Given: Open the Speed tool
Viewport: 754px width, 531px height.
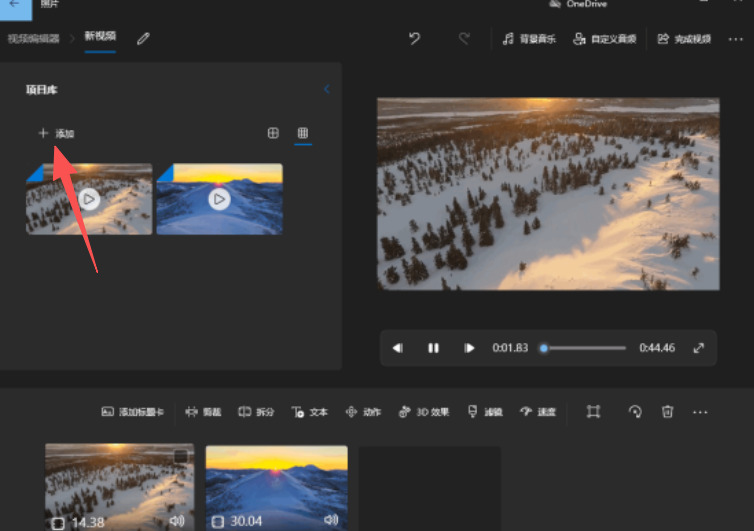Looking at the screenshot, I should pos(538,412).
